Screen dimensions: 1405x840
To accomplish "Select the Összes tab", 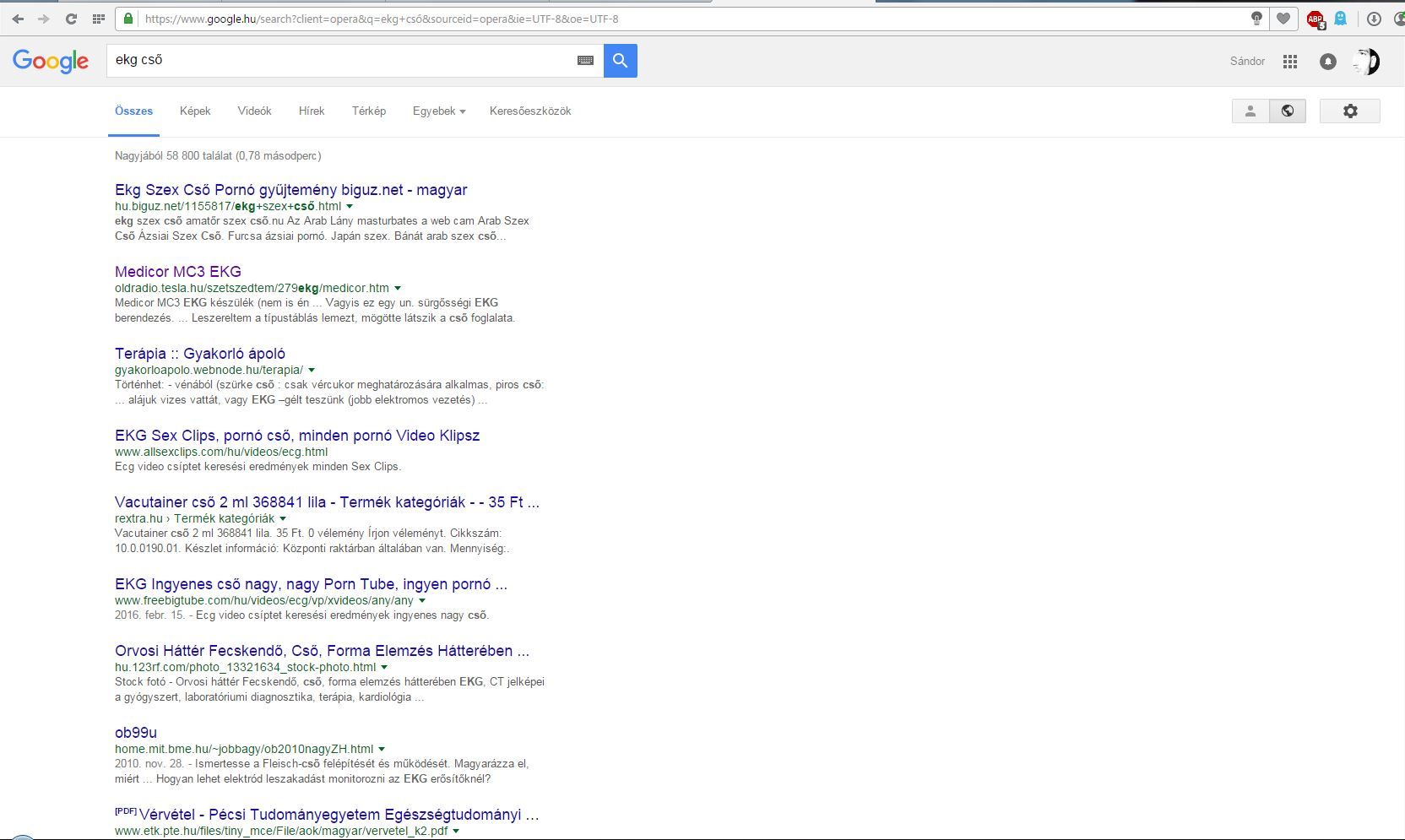I will coord(133,111).
